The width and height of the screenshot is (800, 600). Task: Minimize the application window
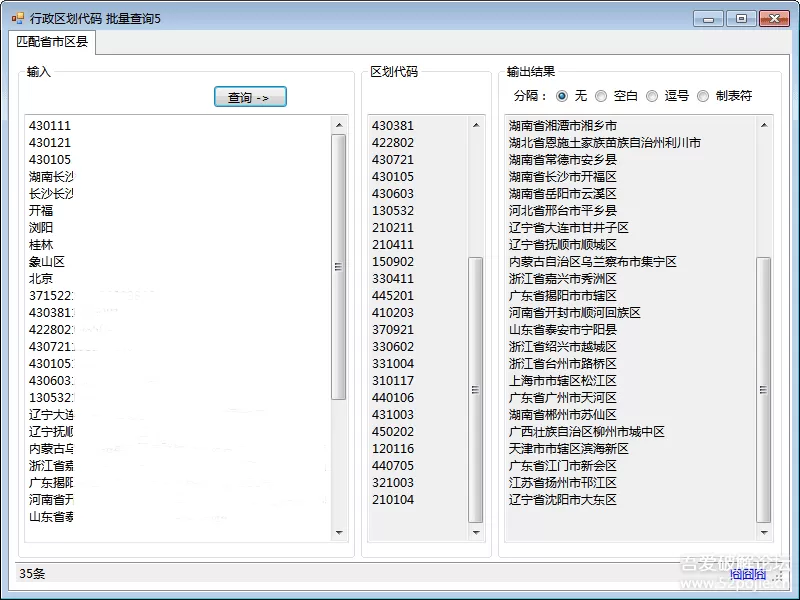[x=708, y=19]
